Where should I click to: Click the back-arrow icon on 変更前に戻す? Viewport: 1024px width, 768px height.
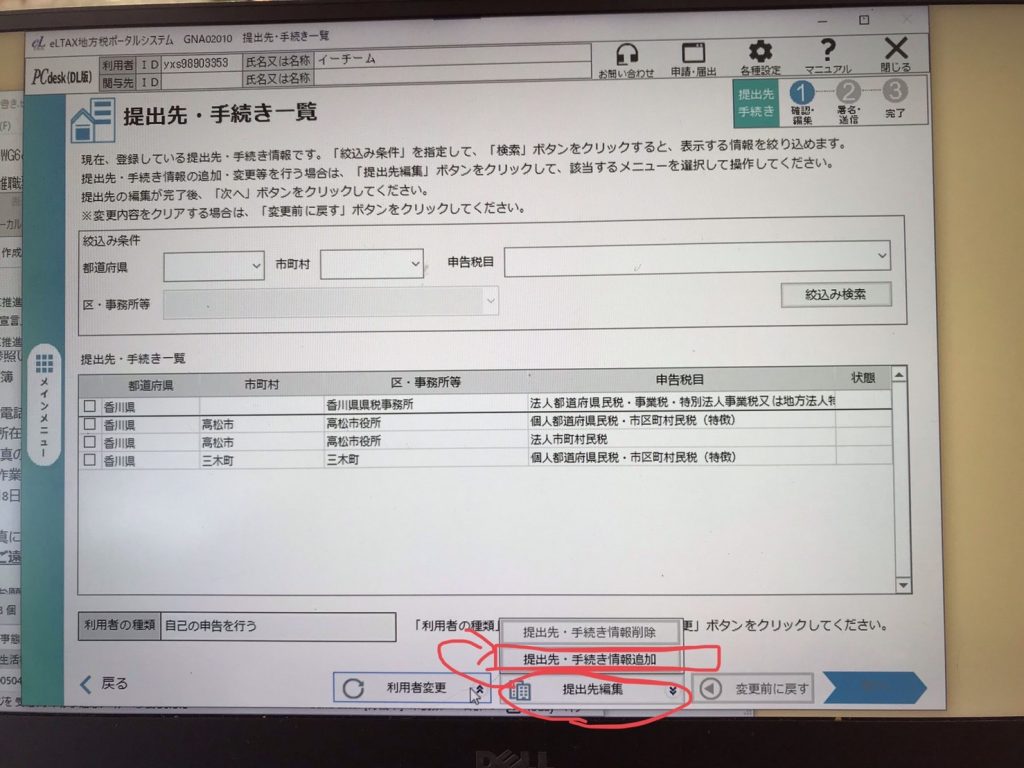pyautogui.click(x=711, y=688)
